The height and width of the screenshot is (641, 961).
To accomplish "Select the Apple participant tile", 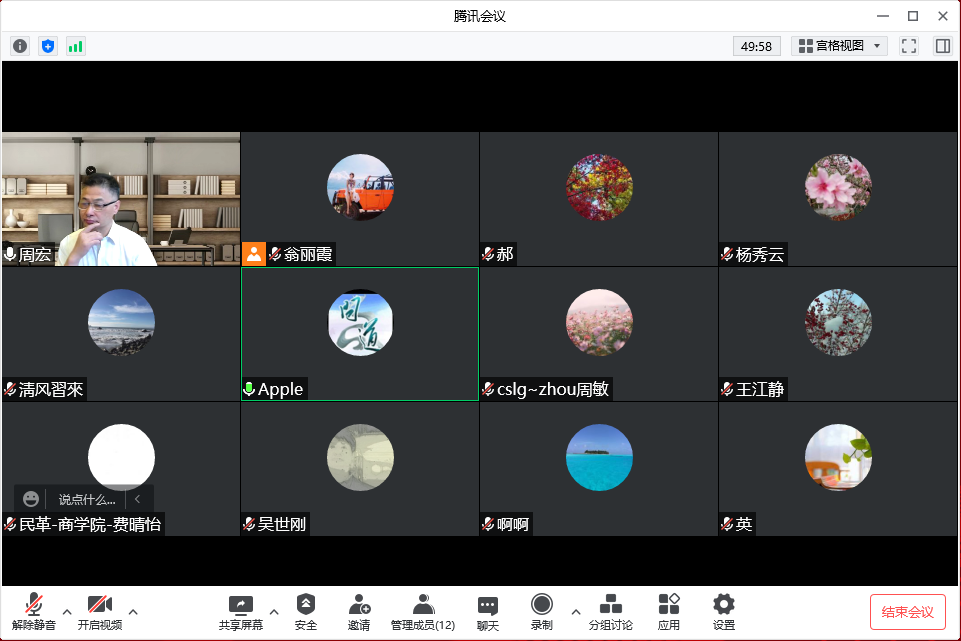I will (x=360, y=334).
